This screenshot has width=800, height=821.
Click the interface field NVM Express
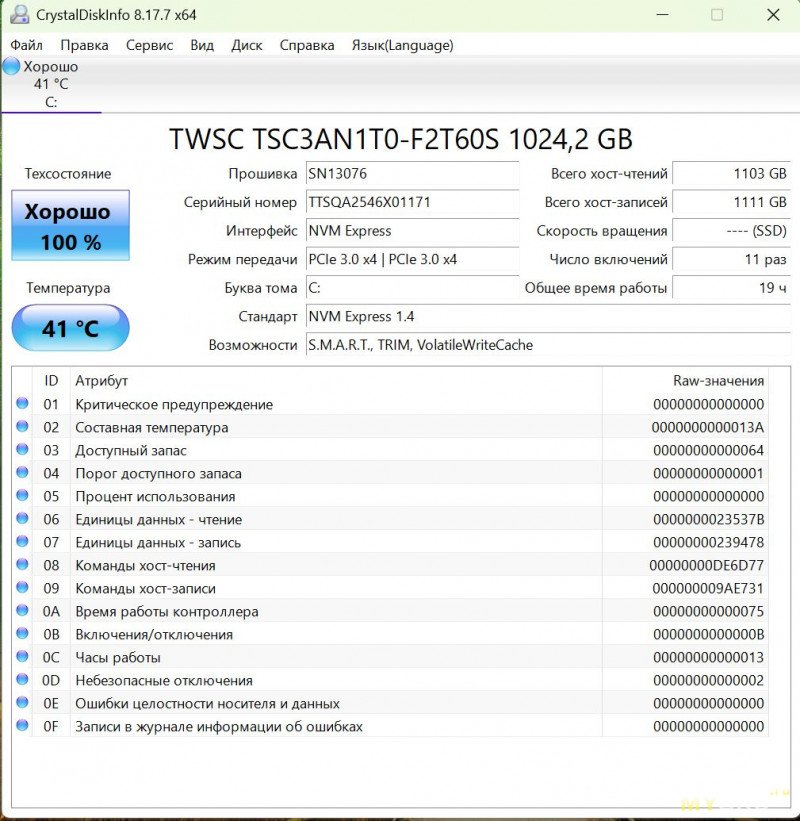[x=413, y=231]
